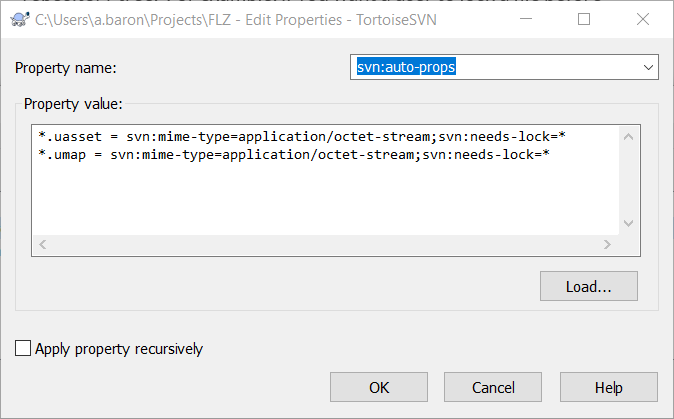
Task: Maximize the Edit Properties window
Action: click(584, 19)
